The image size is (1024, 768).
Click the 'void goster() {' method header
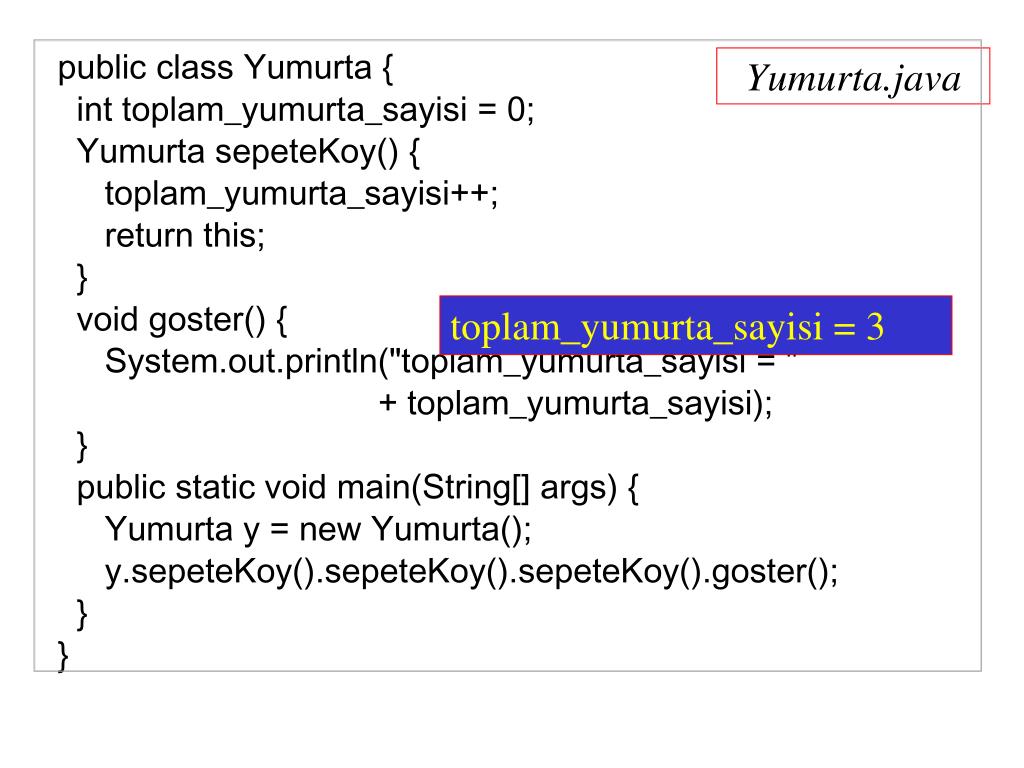[x=182, y=320]
